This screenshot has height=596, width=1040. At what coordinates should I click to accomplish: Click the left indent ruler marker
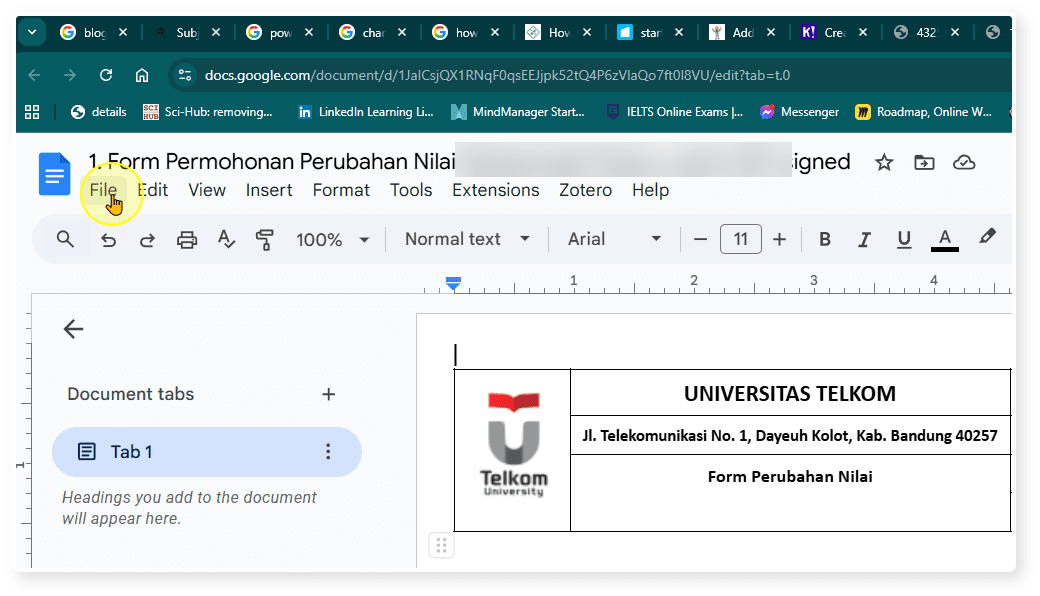click(x=453, y=283)
